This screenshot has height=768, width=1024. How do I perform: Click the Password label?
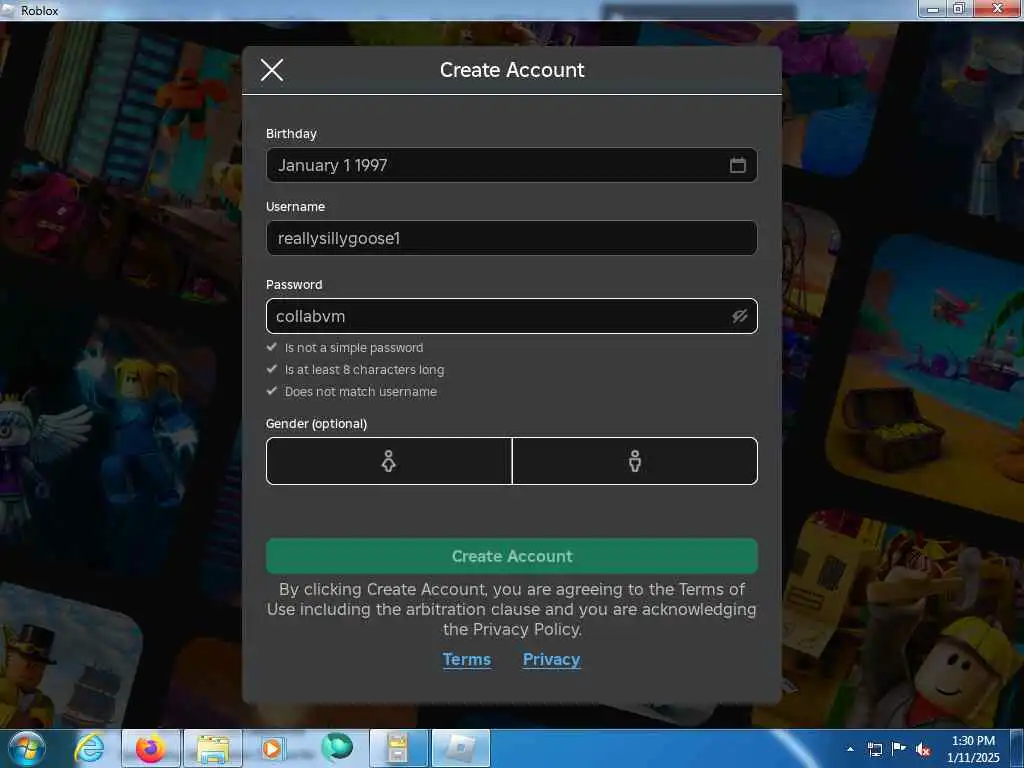(x=294, y=285)
